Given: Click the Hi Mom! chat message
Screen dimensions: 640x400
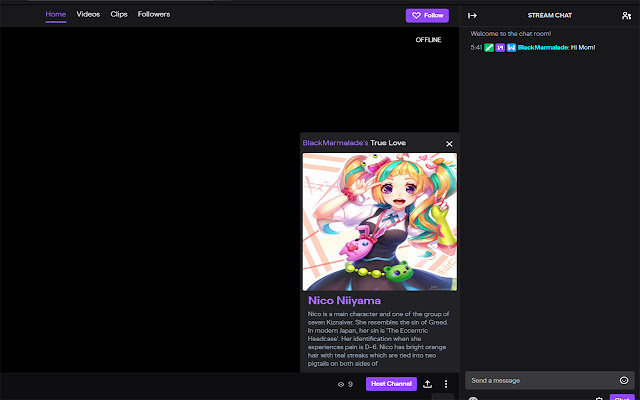Looking at the screenshot, I should coord(583,48).
